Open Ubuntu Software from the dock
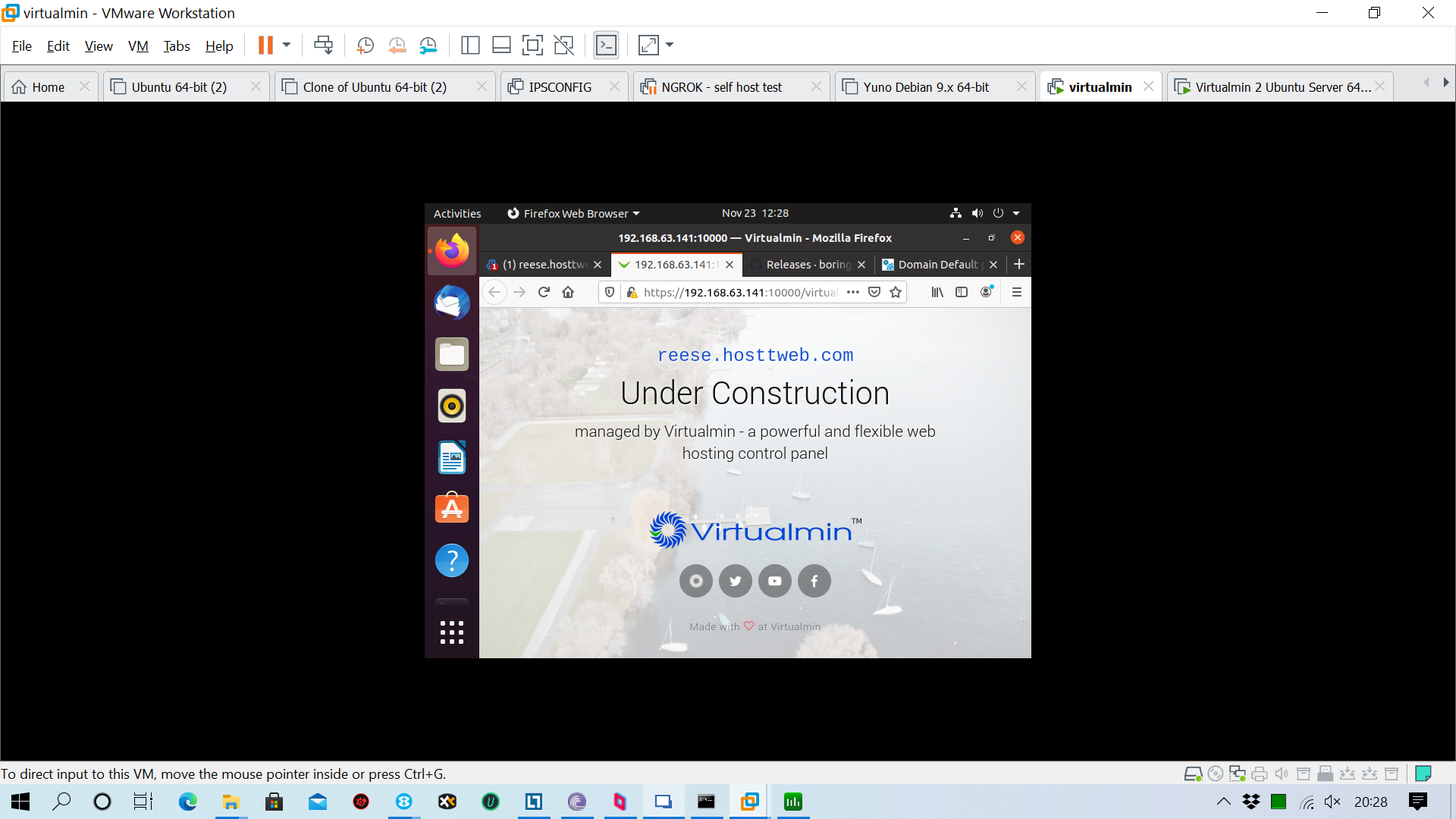Viewport: 1456px width, 819px height. coord(451,509)
